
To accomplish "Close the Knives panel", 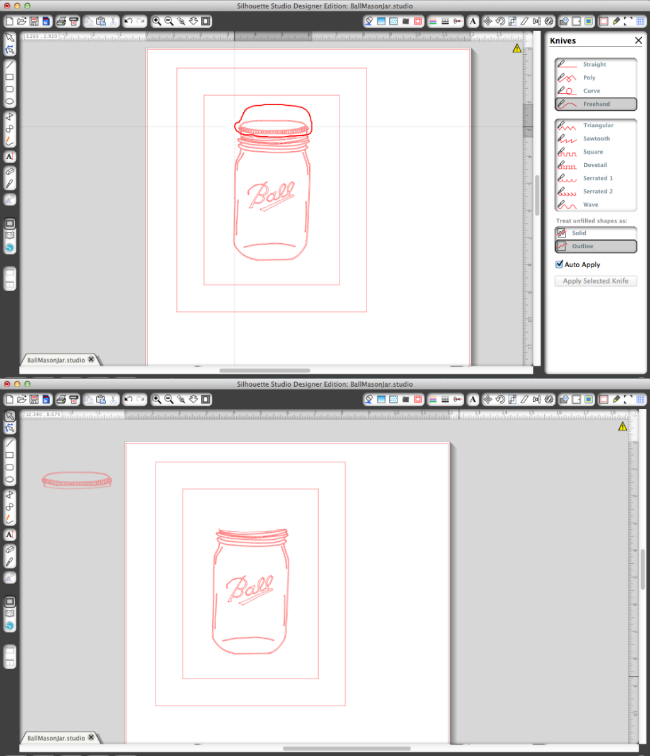I will 638,40.
